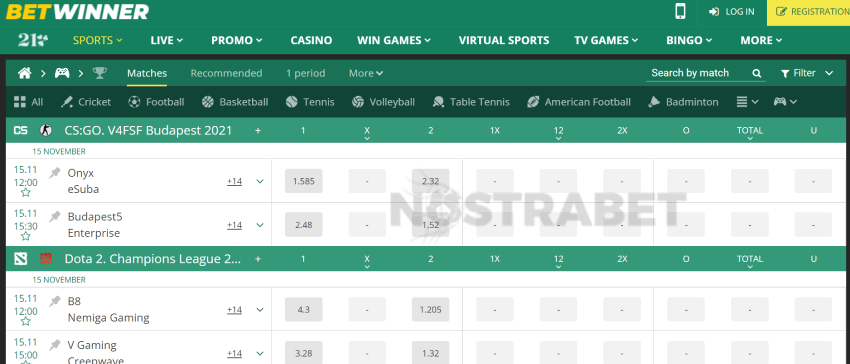The height and width of the screenshot is (364, 850).
Task: Open the Dota 2 Champions League header
Action: pos(152,259)
